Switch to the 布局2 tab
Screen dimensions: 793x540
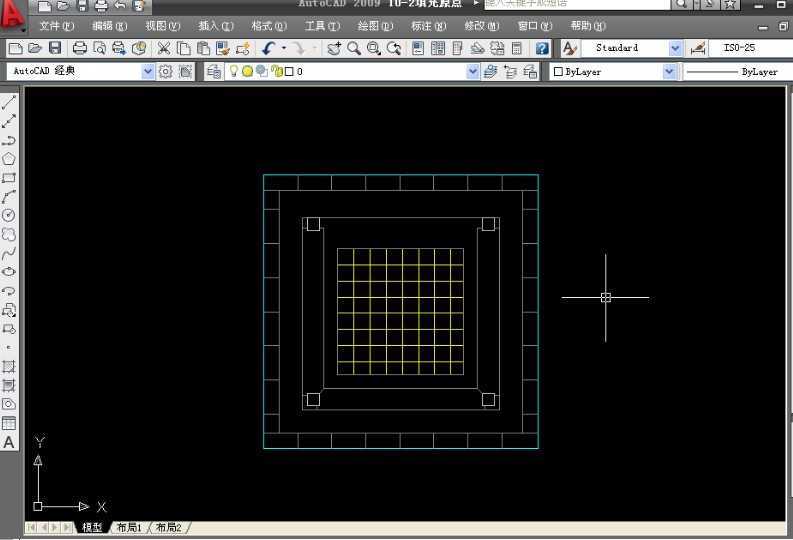pyautogui.click(x=168, y=527)
